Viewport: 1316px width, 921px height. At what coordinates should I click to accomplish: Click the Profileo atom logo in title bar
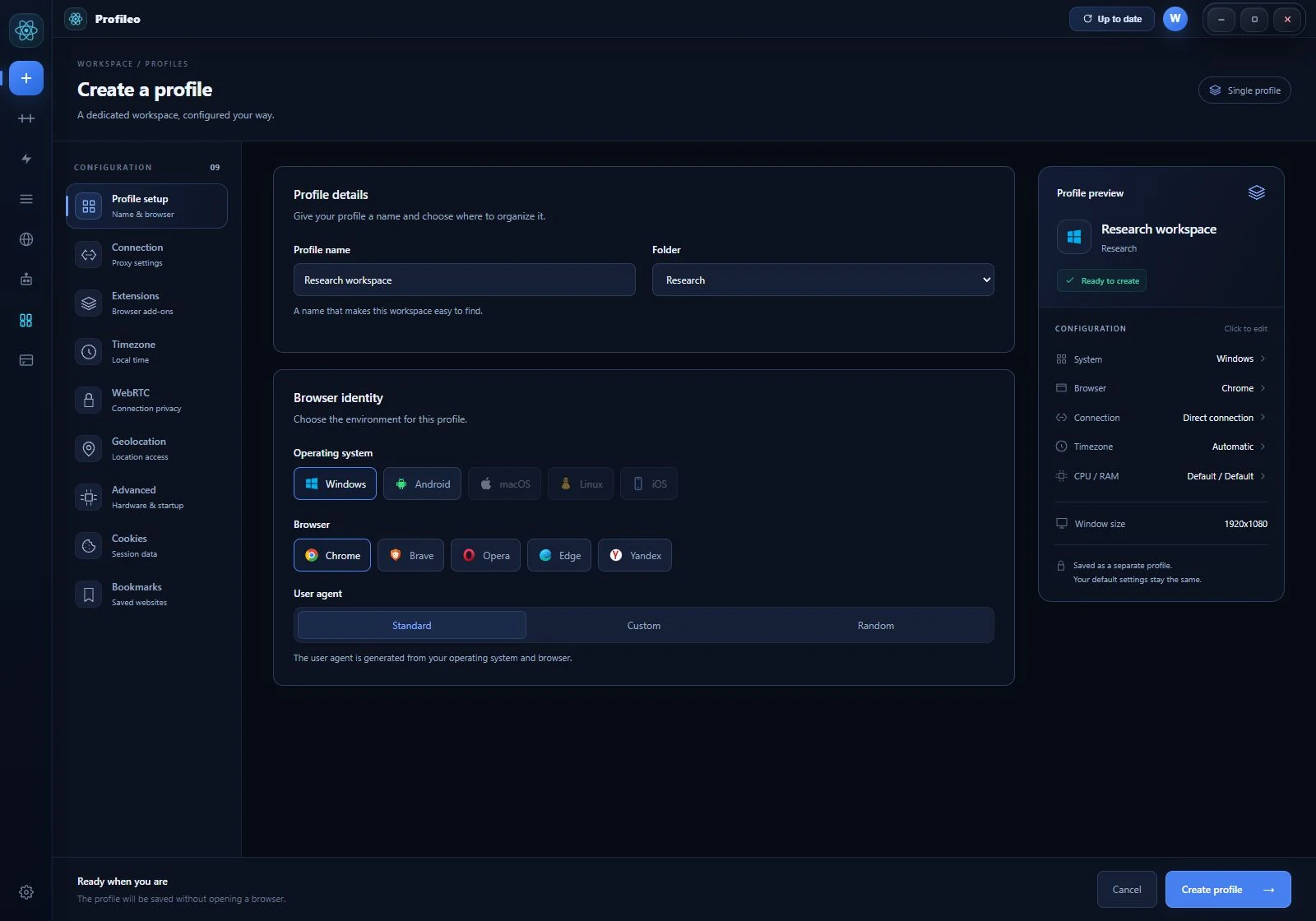pos(76,19)
